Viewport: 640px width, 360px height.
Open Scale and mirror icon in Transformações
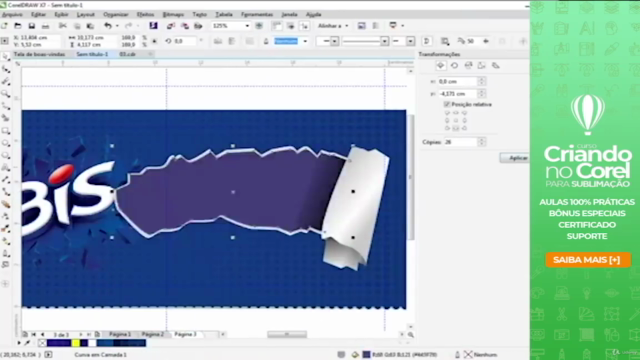click(468, 65)
